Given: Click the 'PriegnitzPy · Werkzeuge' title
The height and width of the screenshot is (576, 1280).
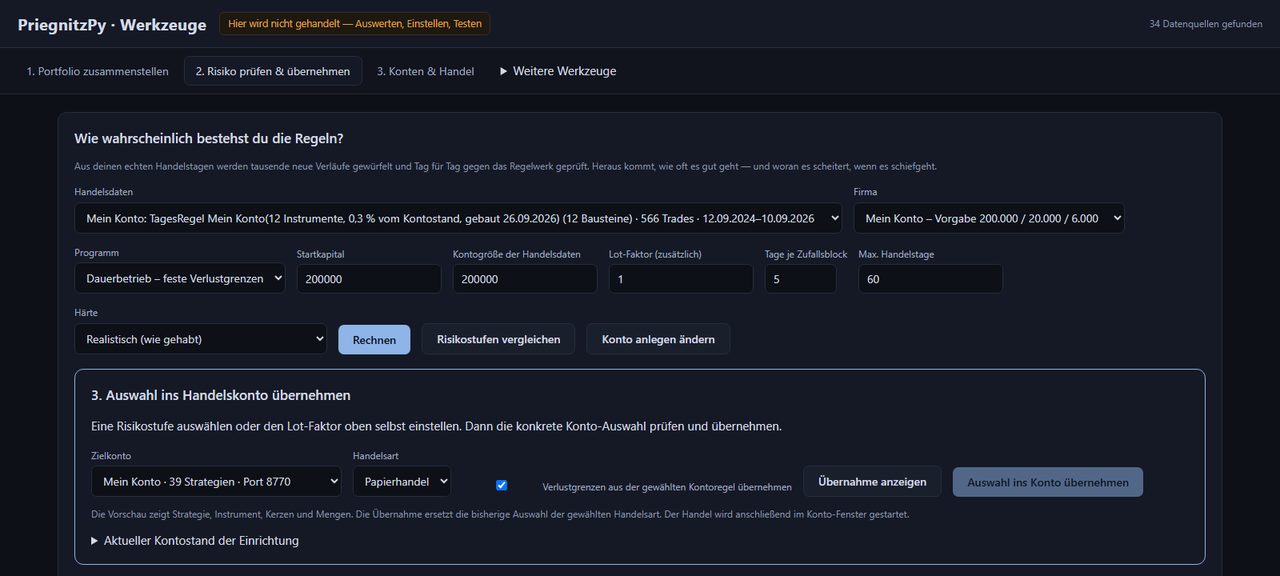Looking at the screenshot, I should (x=112, y=24).
